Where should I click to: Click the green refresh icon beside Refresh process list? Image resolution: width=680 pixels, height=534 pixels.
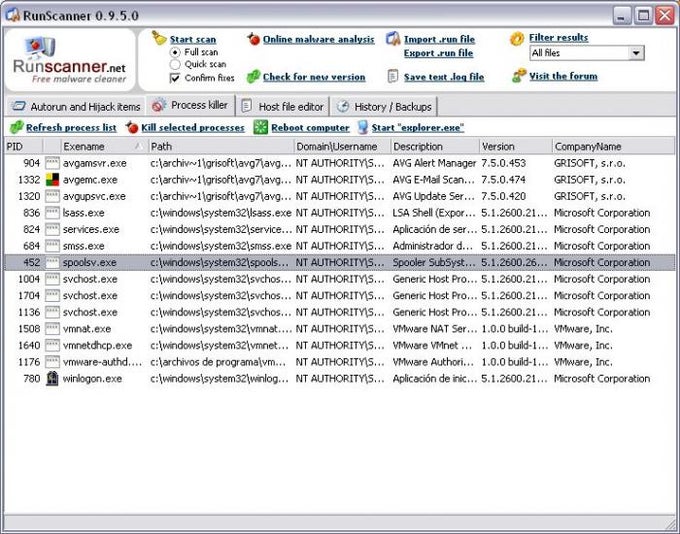point(17,128)
